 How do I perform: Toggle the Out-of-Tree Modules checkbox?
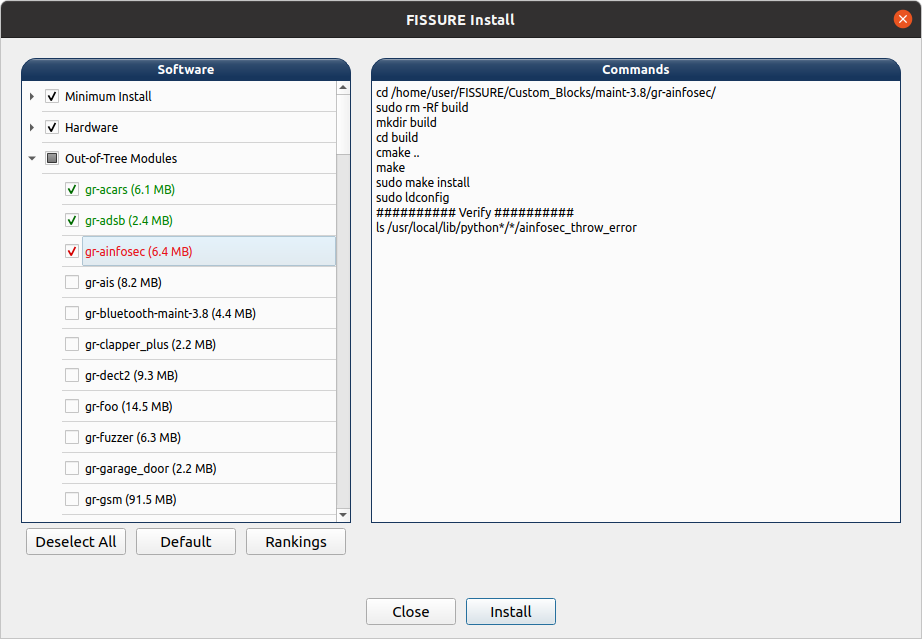coord(52,159)
